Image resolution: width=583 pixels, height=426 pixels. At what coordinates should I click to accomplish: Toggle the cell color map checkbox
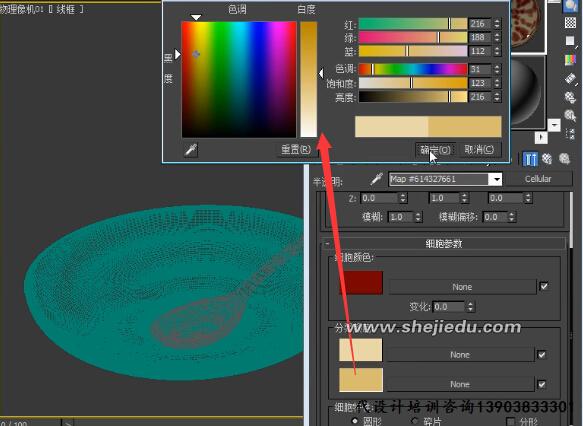pos(544,286)
